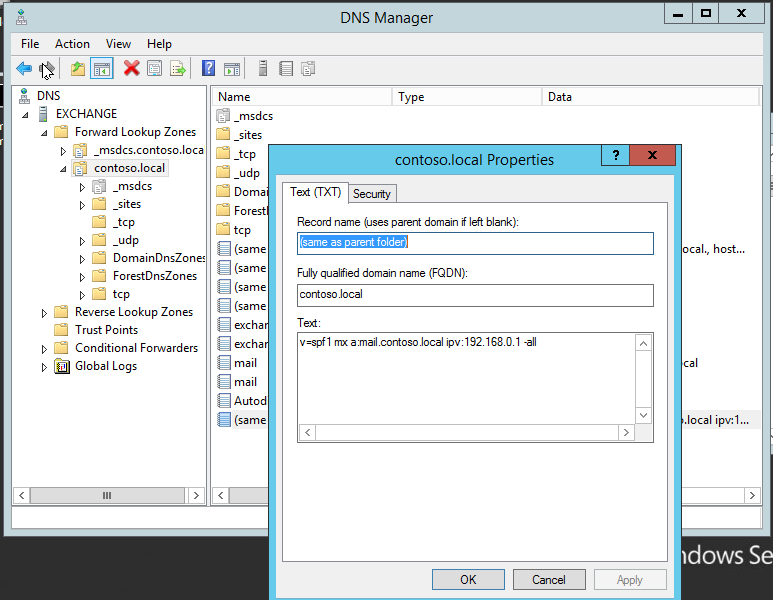The height and width of the screenshot is (600, 773).
Task: Click the left tree pane horizontal scrollbar thumb
Action: [x=107, y=495]
